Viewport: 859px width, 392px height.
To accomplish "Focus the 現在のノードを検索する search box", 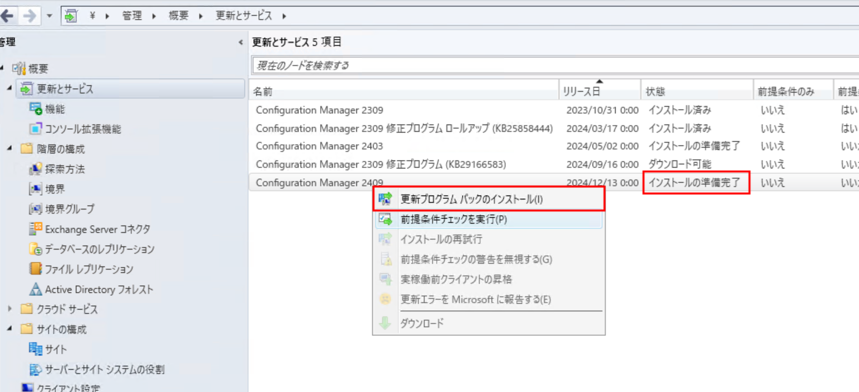I will point(555,66).
